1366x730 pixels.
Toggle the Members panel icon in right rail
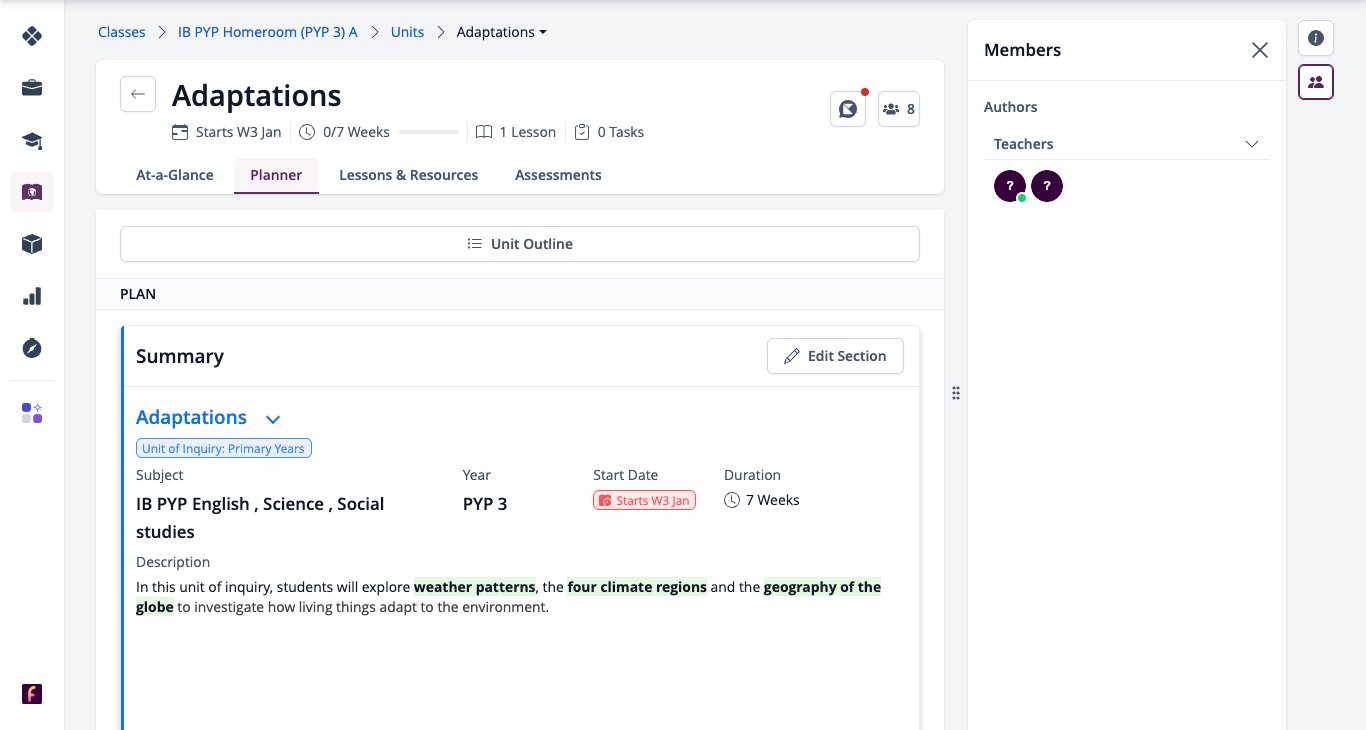[1316, 82]
